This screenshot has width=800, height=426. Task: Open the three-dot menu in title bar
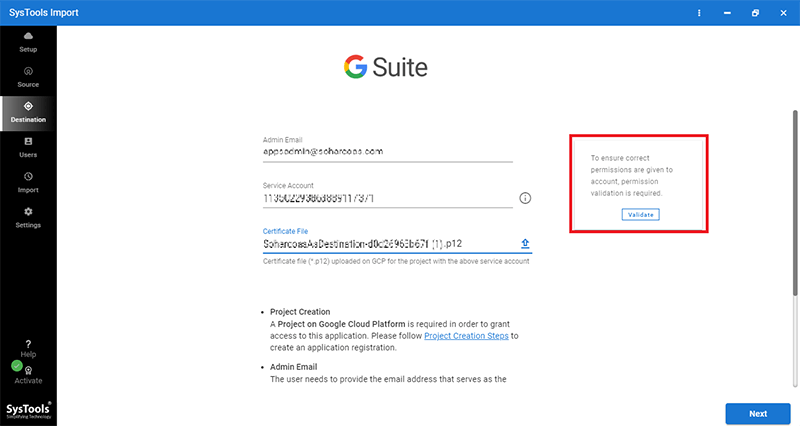(x=699, y=13)
